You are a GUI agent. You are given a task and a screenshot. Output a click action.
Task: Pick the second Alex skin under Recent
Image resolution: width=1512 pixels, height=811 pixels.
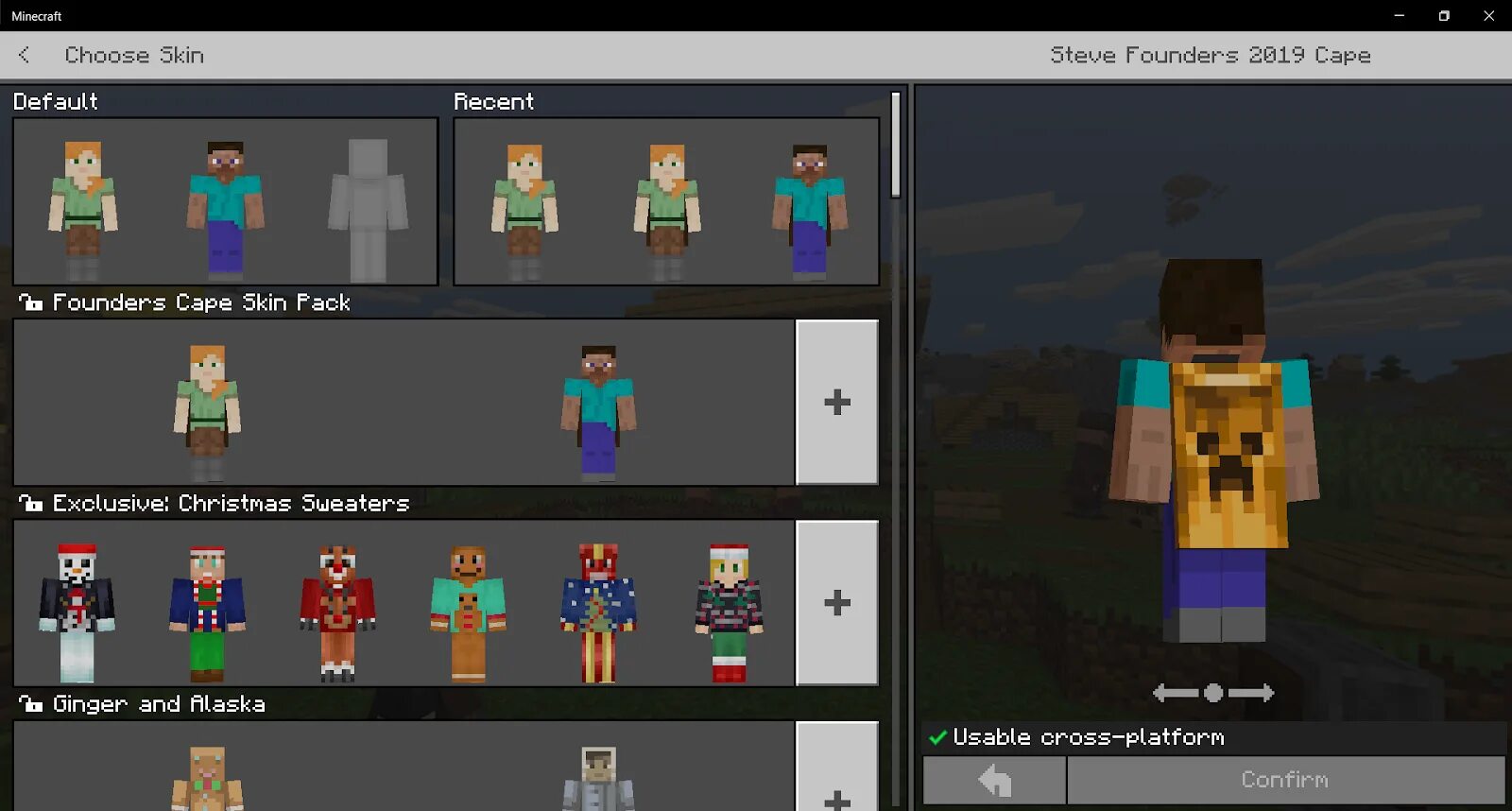667,212
